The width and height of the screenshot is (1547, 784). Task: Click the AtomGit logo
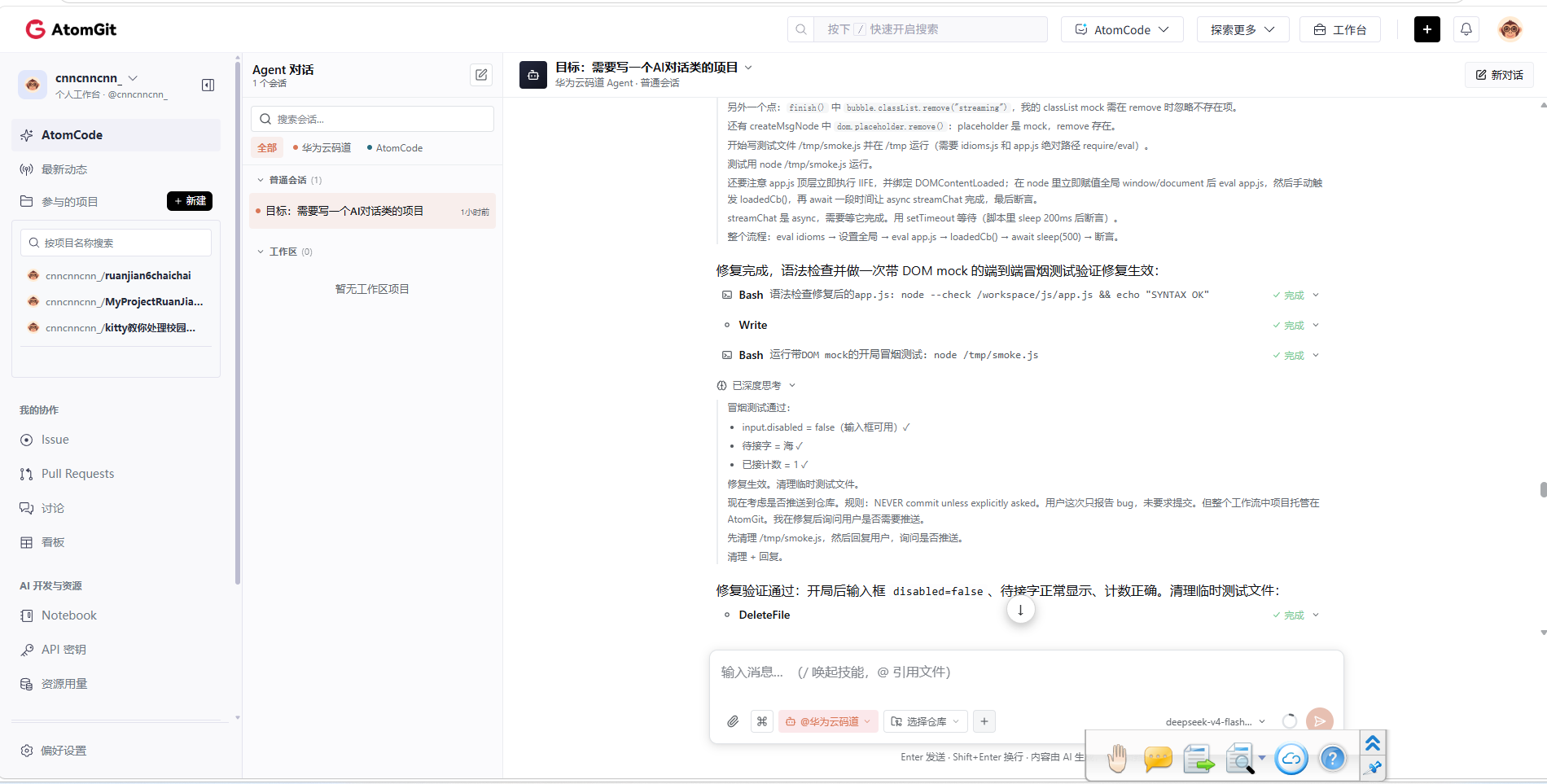(x=71, y=29)
